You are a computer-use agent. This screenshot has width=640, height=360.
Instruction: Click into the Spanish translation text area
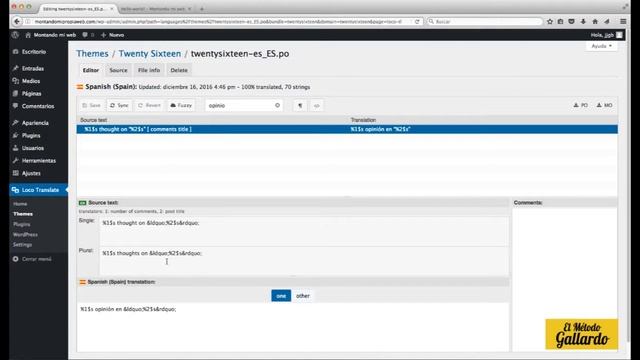[x=293, y=327]
